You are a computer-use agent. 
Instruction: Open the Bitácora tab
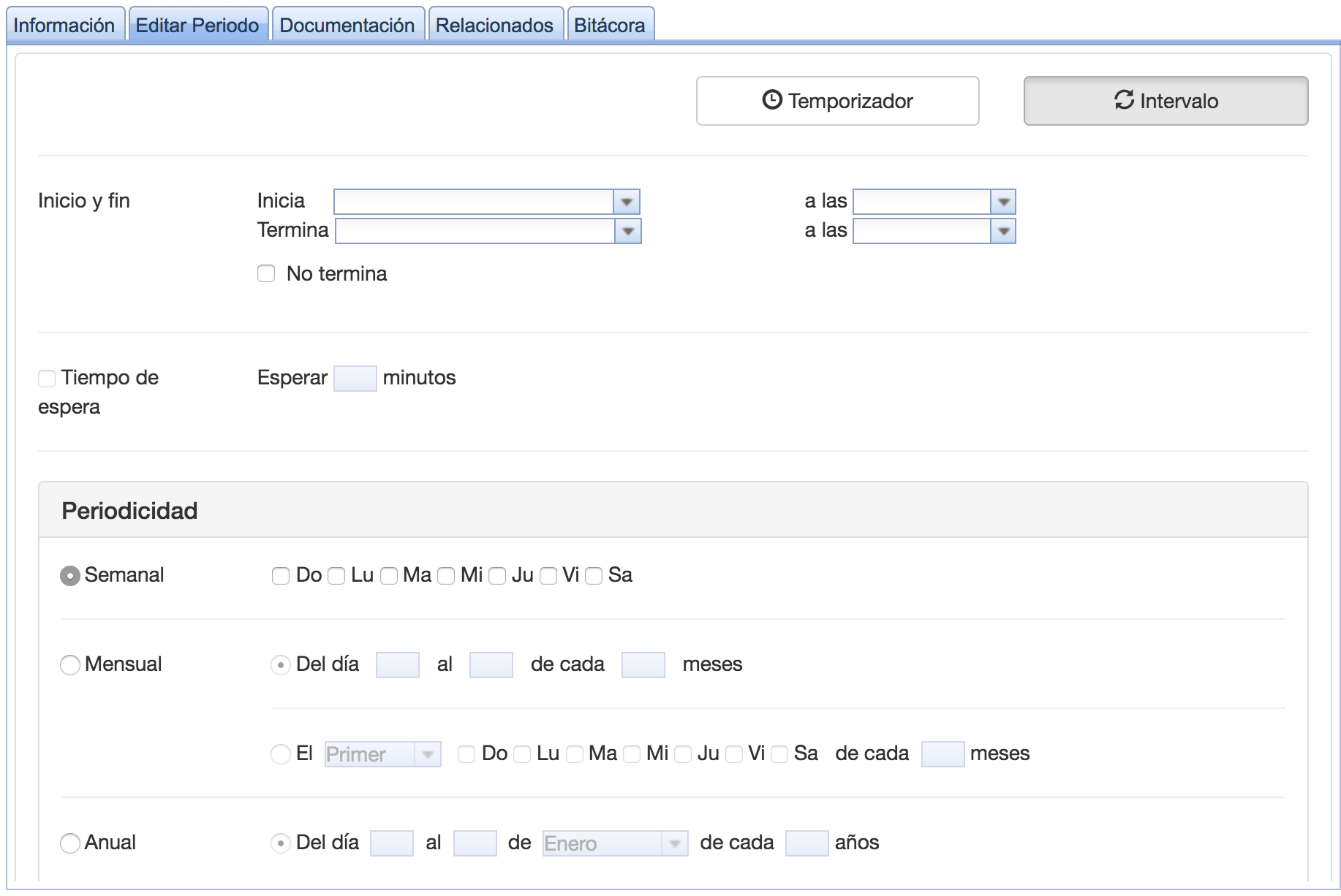click(x=610, y=25)
